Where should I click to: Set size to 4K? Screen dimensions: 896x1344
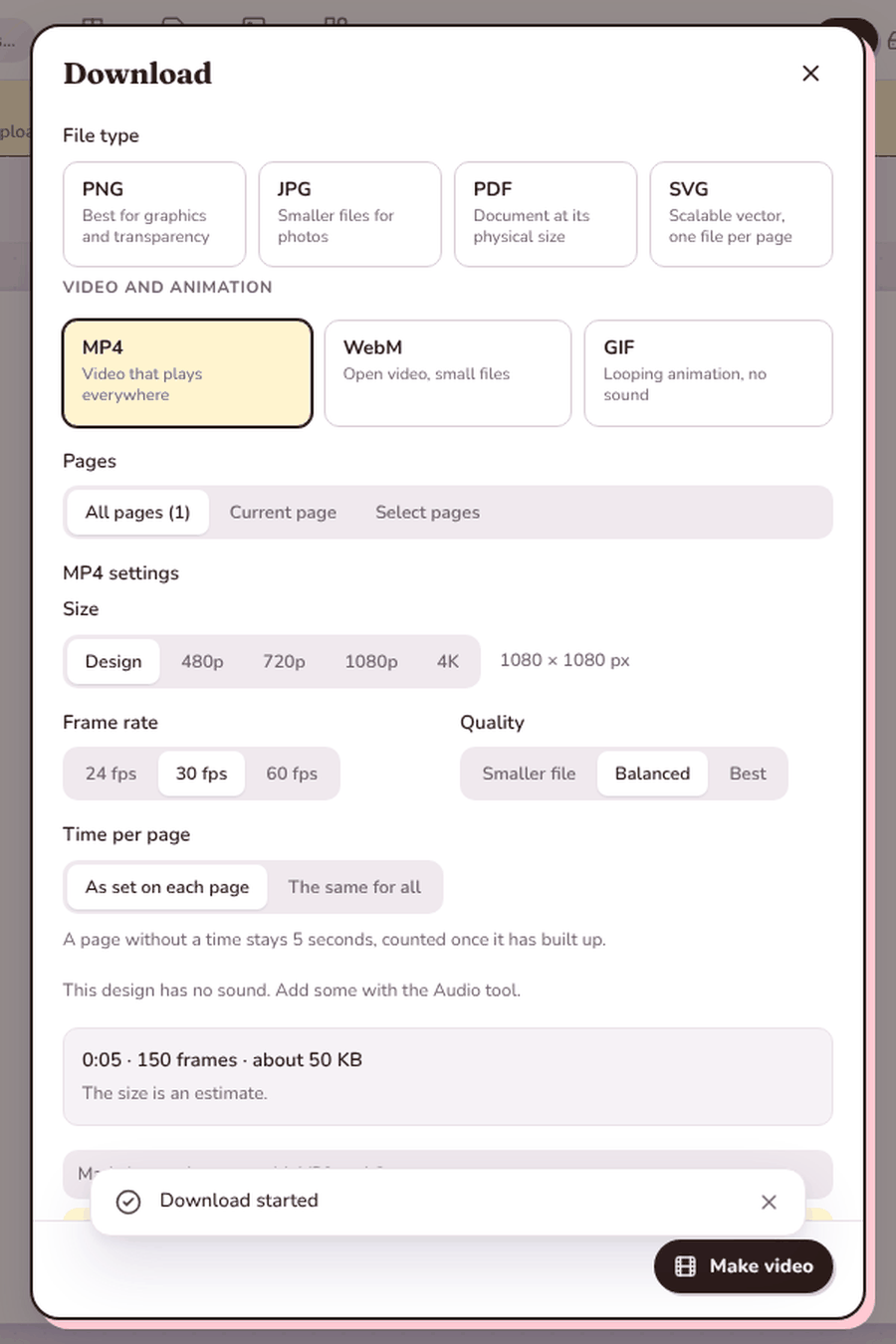(448, 662)
